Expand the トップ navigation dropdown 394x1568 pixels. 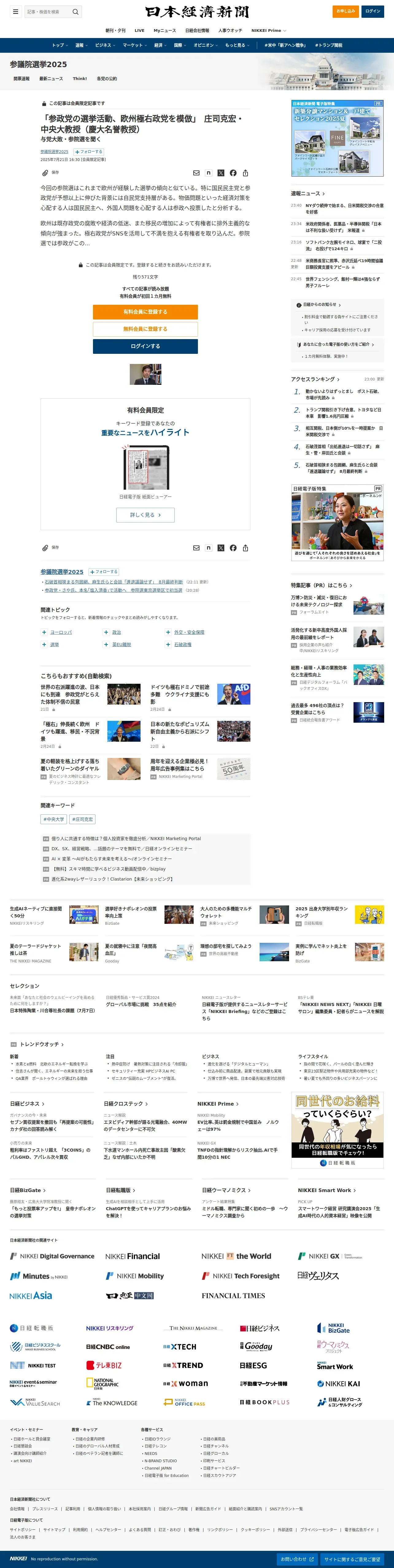pos(60,45)
